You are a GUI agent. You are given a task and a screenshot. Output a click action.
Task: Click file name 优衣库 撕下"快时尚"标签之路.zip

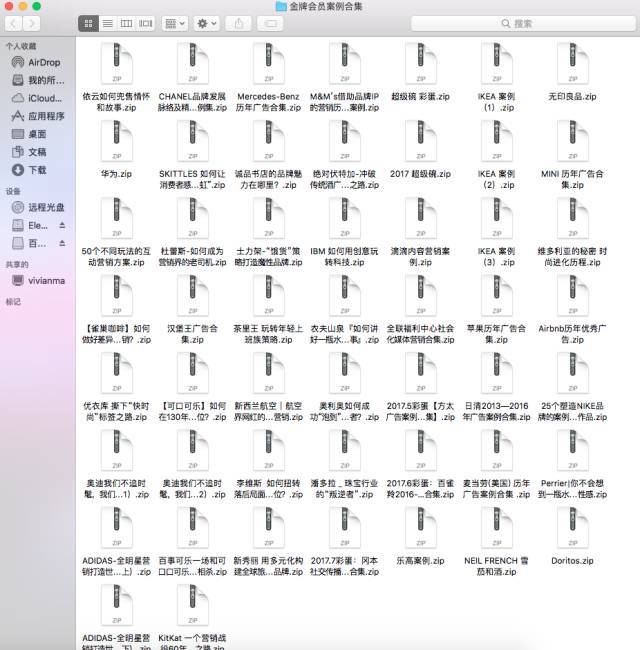point(116,412)
